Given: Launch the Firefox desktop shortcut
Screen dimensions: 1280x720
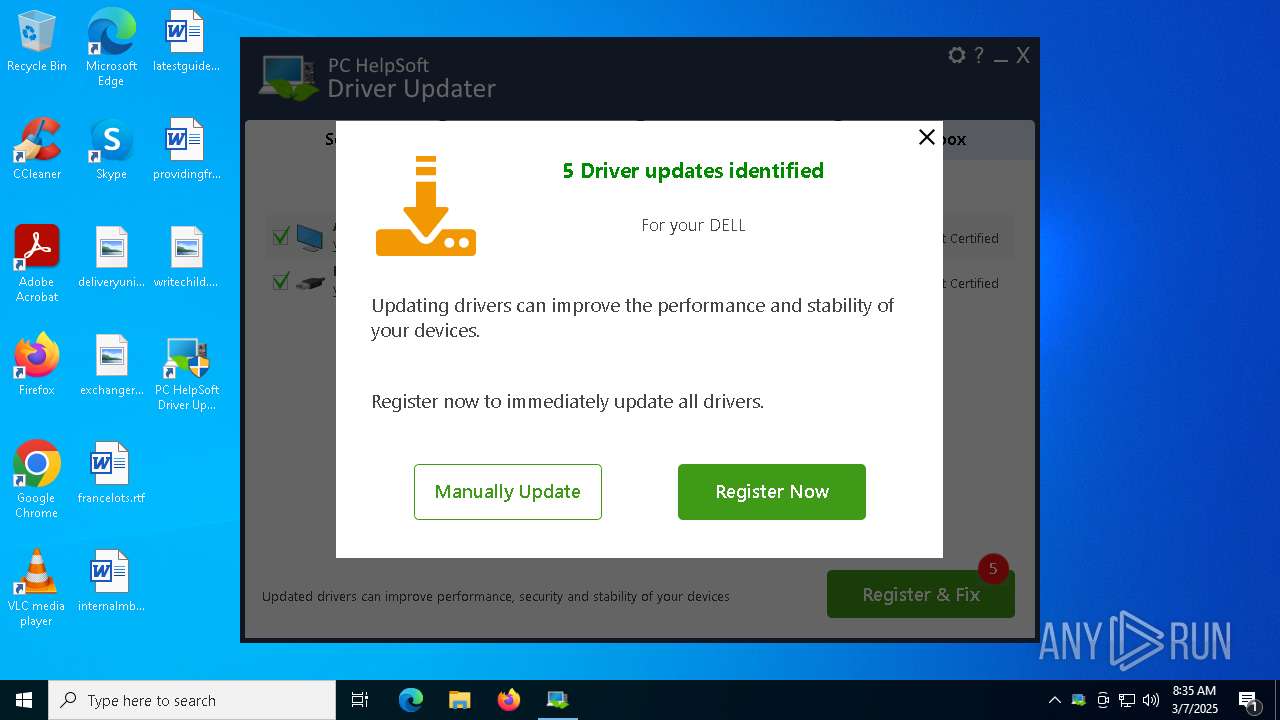Looking at the screenshot, I should 37,366.
